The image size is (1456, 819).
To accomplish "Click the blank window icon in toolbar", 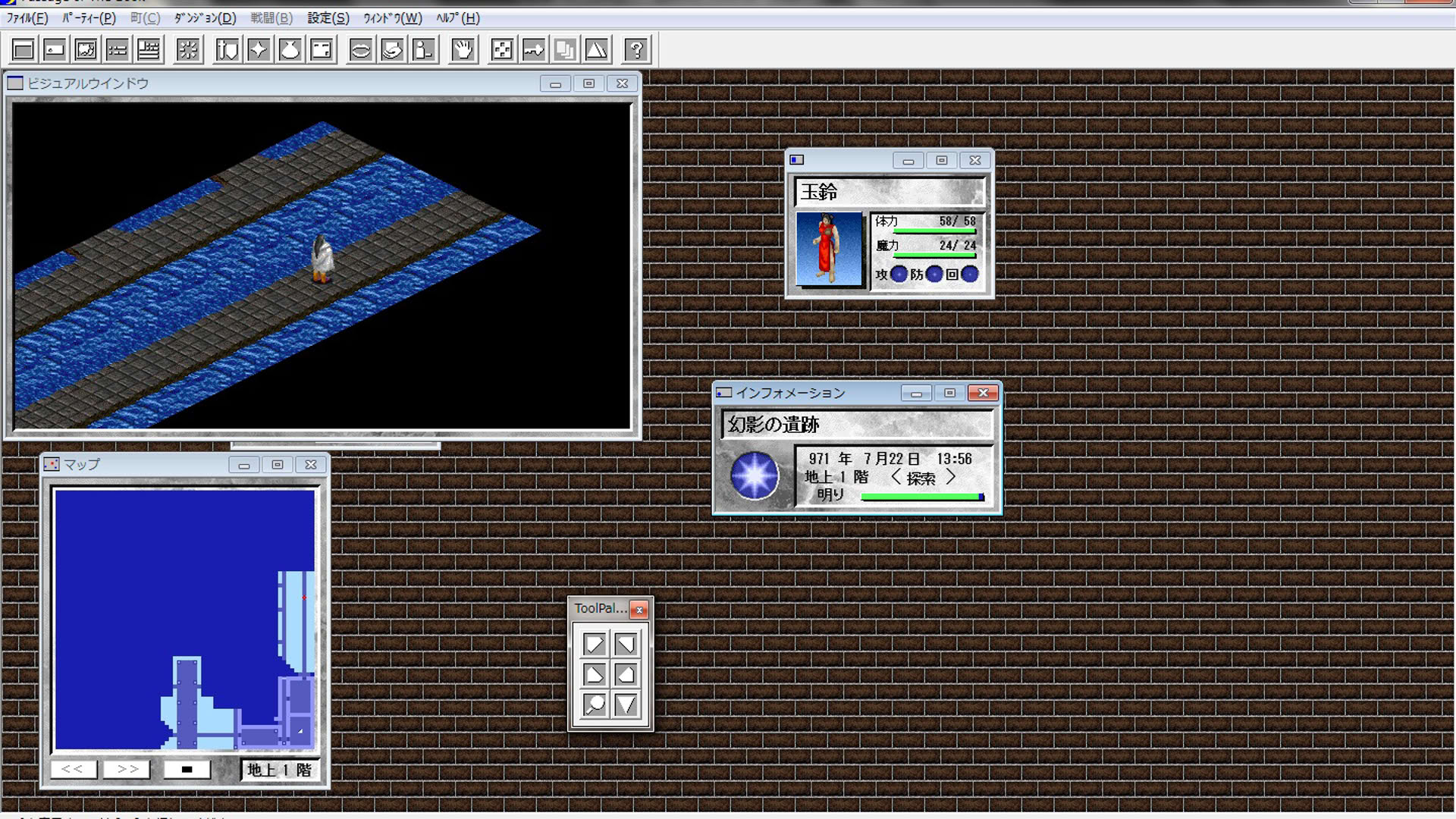I will [24, 50].
